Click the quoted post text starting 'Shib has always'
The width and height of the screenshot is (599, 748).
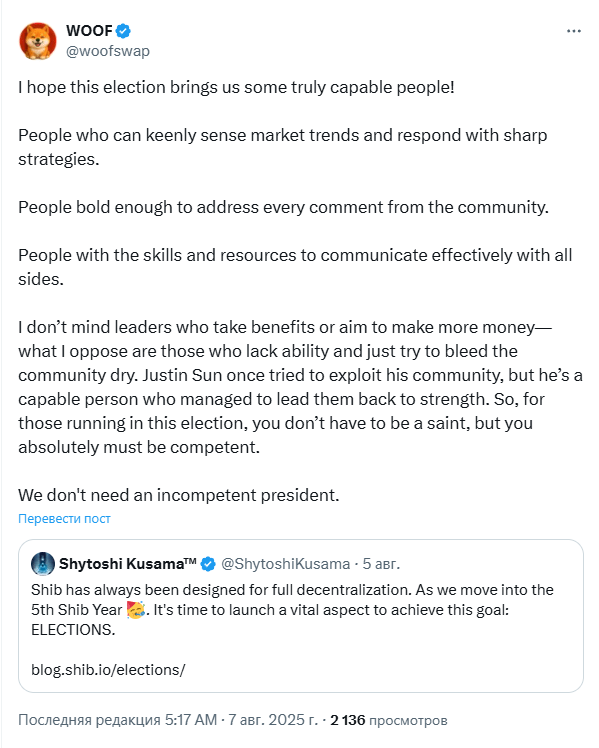point(292,610)
